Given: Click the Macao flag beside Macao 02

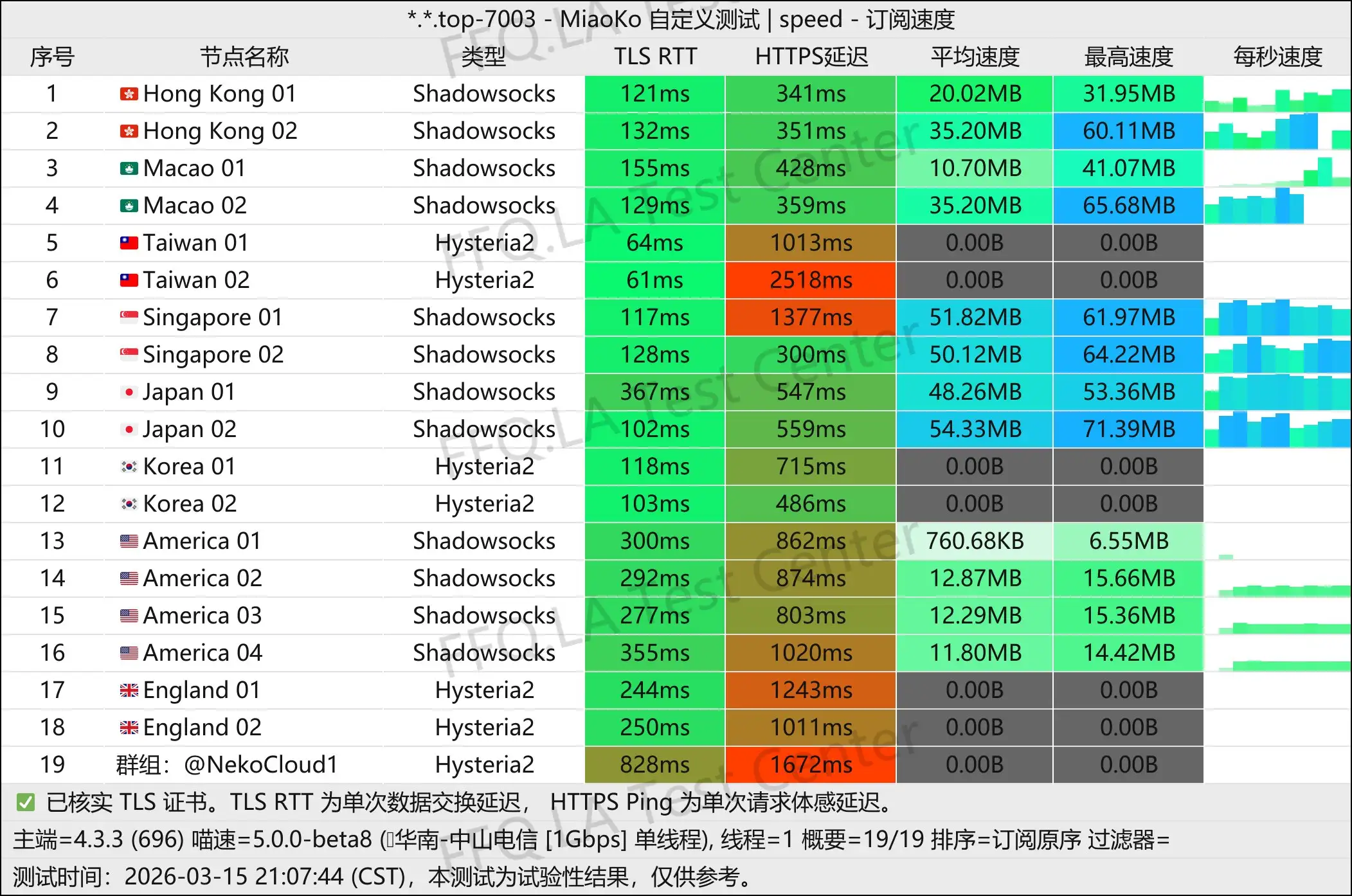Looking at the screenshot, I should tap(129, 206).
